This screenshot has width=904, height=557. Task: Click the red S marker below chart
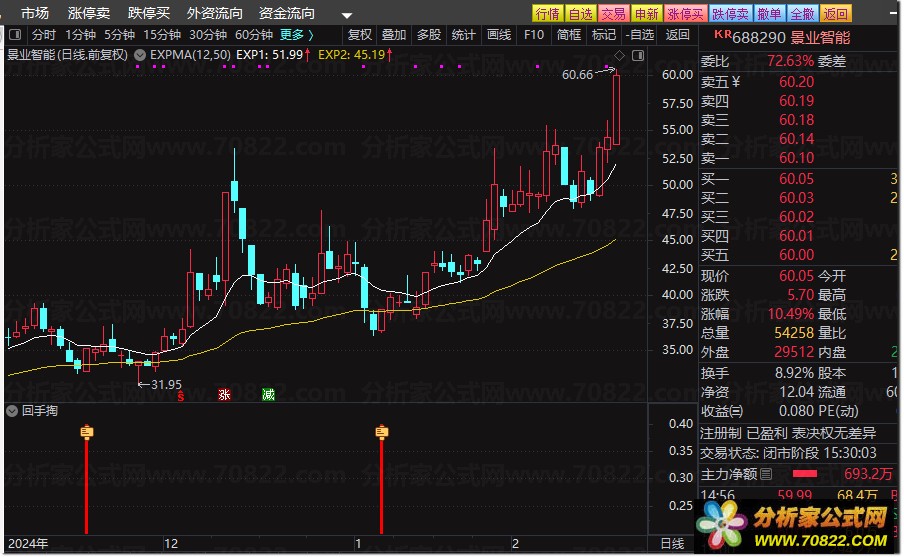click(x=180, y=396)
